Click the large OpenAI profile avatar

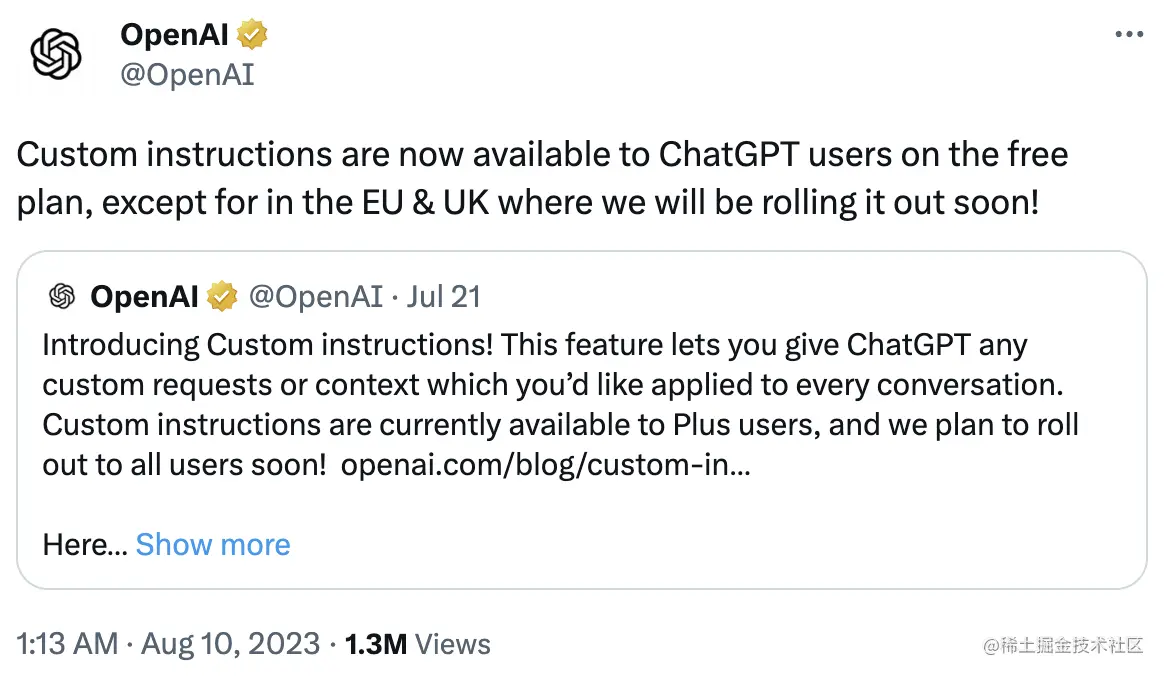coord(56,54)
